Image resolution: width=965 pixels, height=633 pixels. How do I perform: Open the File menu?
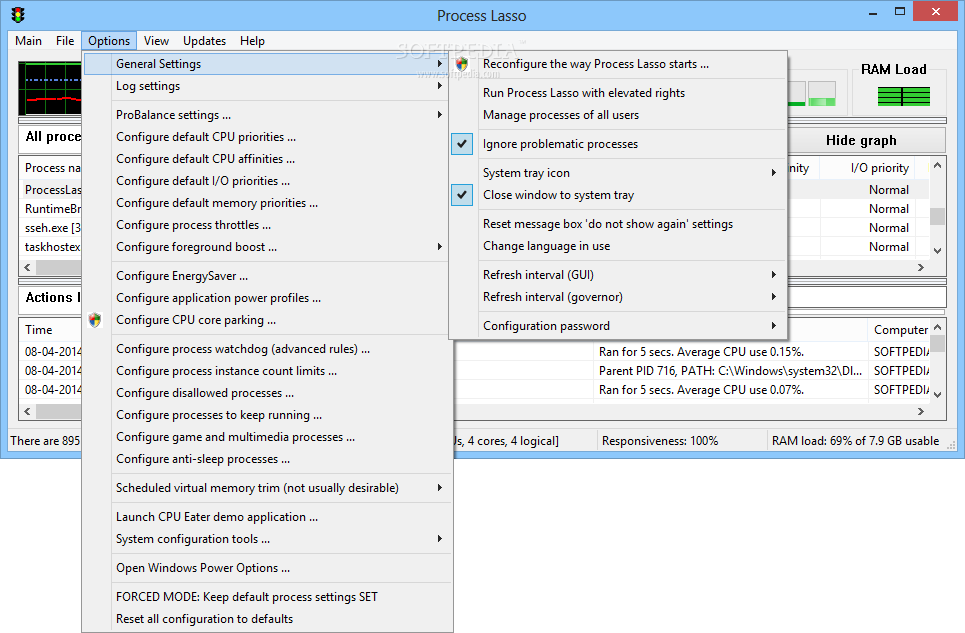pyautogui.click(x=65, y=41)
